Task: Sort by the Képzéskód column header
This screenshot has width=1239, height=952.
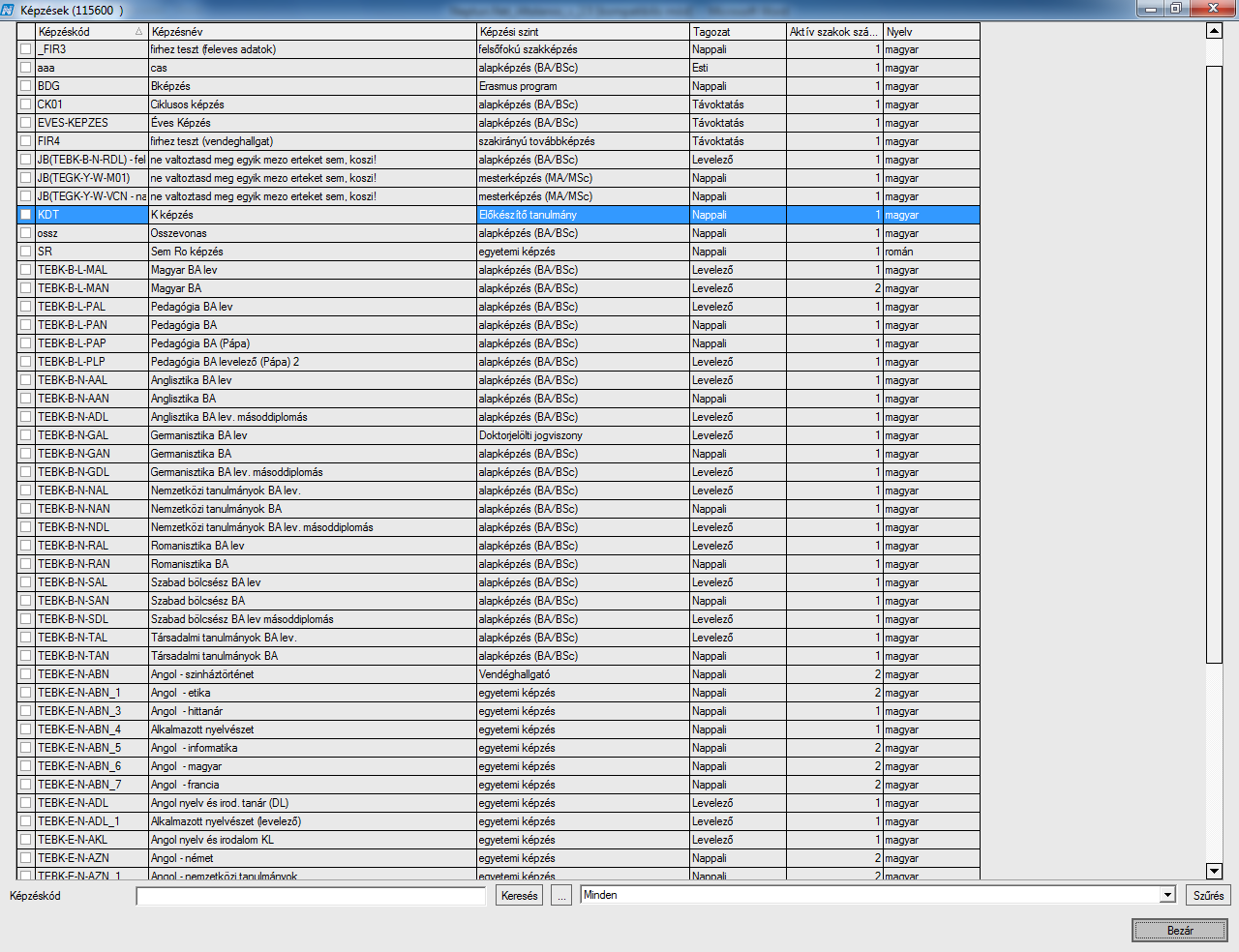Action: click(91, 32)
